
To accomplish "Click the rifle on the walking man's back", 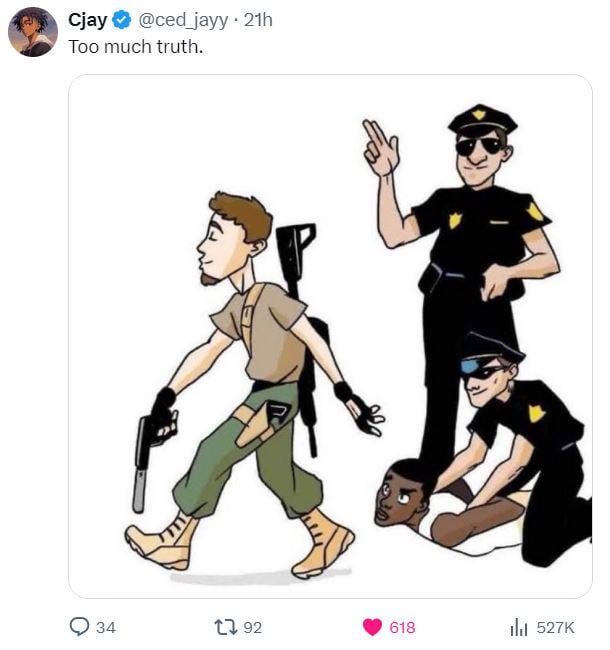I will (x=298, y=300).
